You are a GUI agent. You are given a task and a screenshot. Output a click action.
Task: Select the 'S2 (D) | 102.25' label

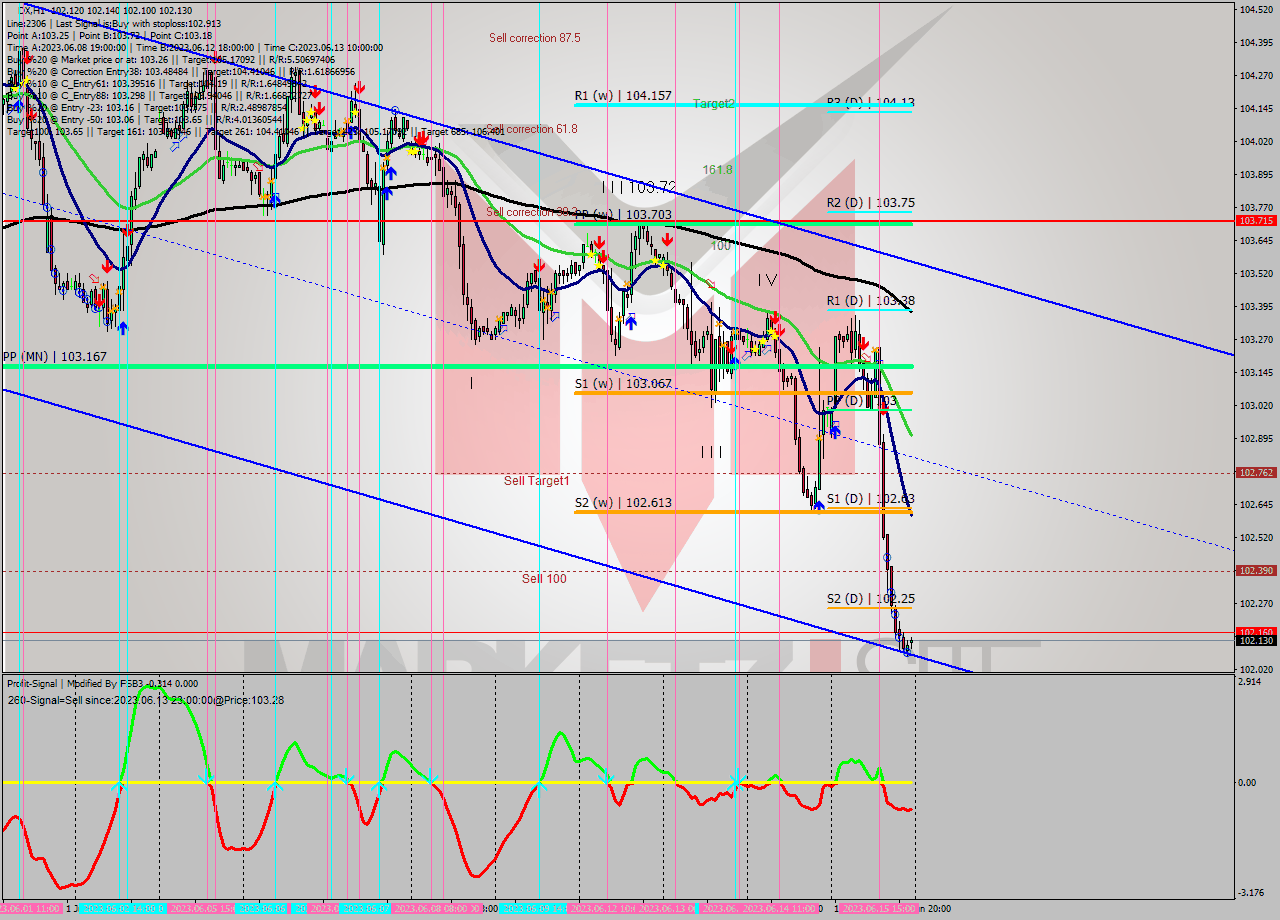[x=871, y=598]
